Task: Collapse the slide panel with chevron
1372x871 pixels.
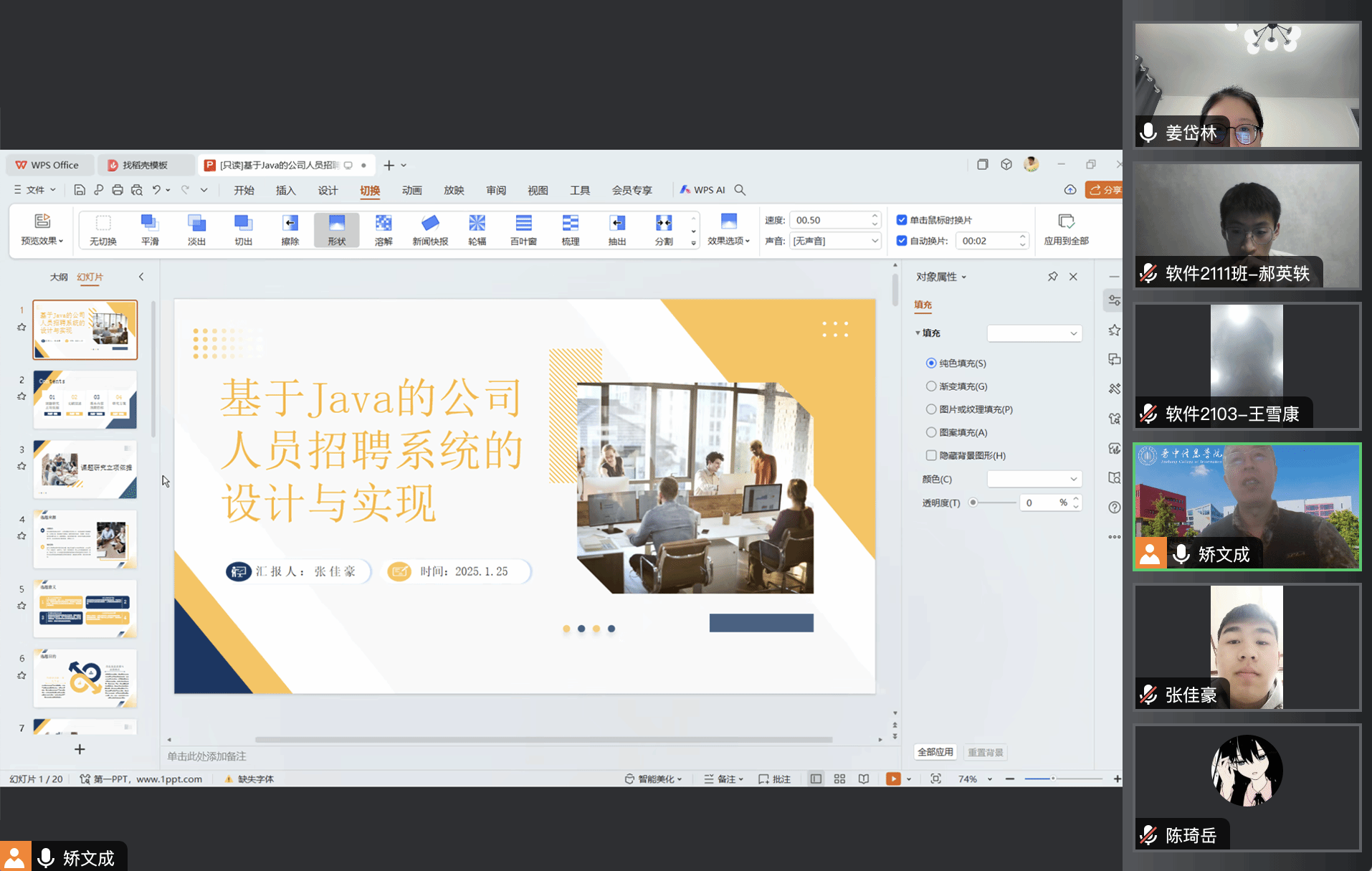Action: [x=141, y=277]
